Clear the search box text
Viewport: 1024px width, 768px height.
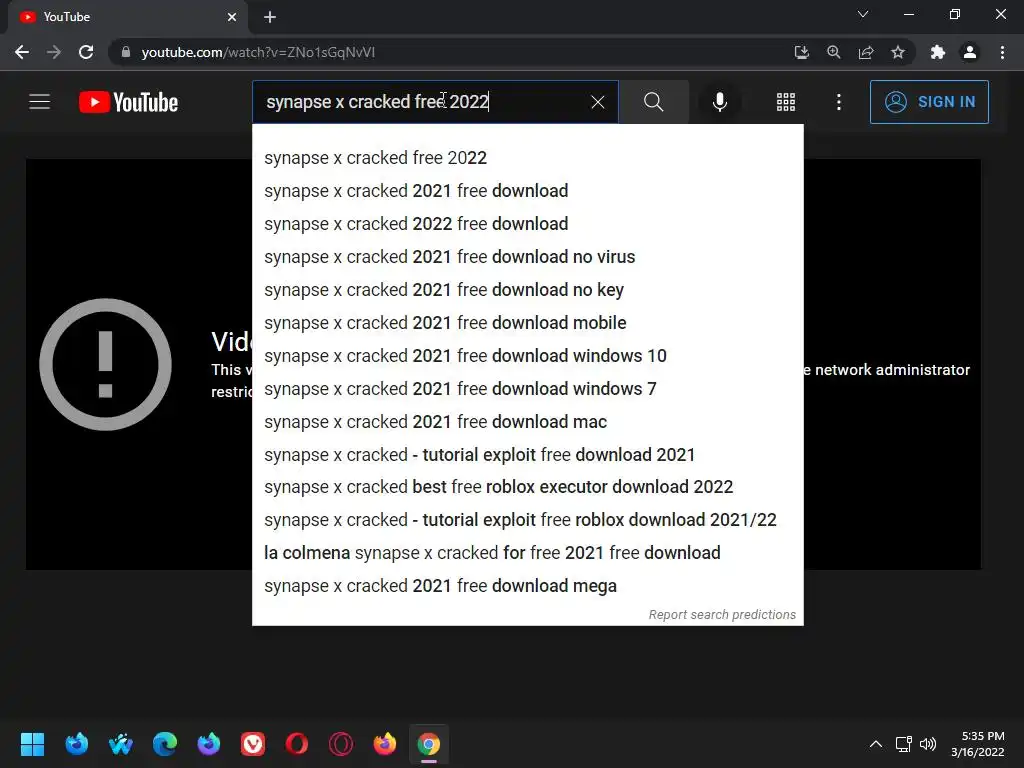click(x=598, y=102)
